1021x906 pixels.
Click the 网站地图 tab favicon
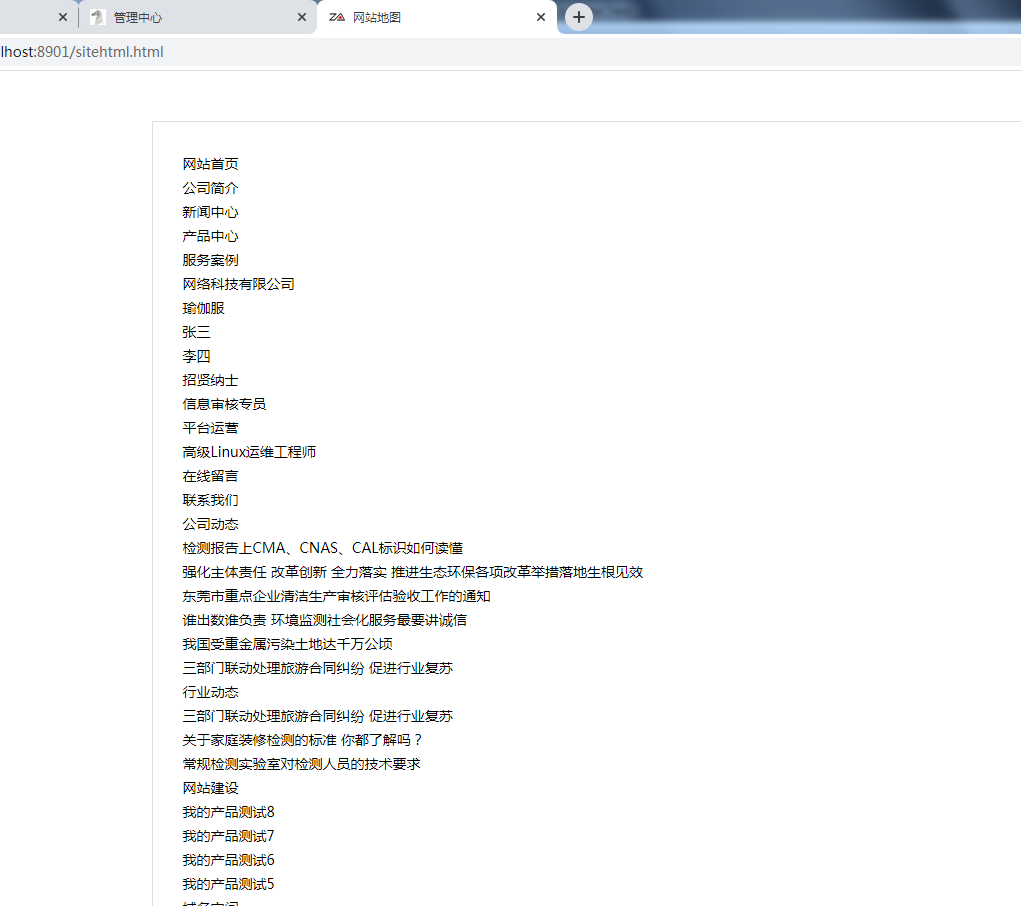pos(337,17)
